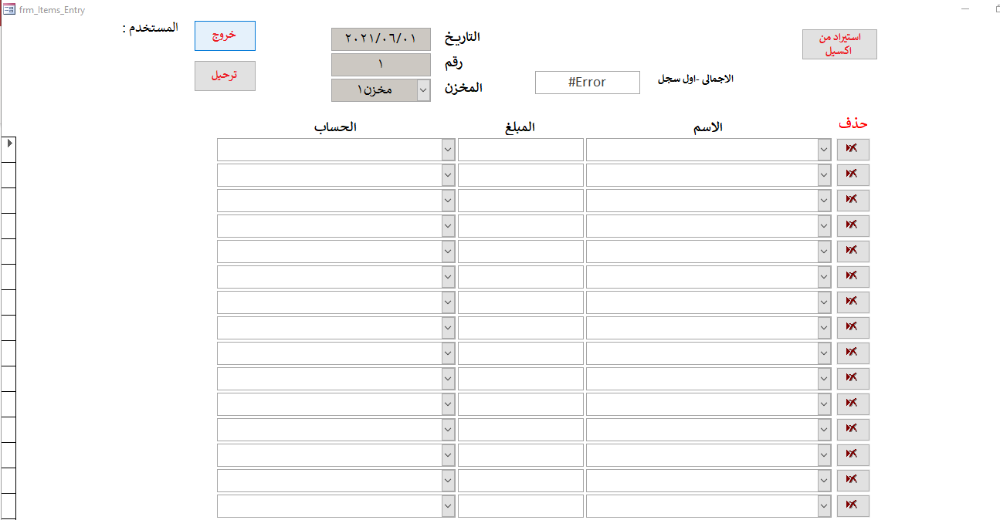Delete the fifth row entry
Image resolution: width=1000 pixels, height=520 pixels.
(853, 251)
